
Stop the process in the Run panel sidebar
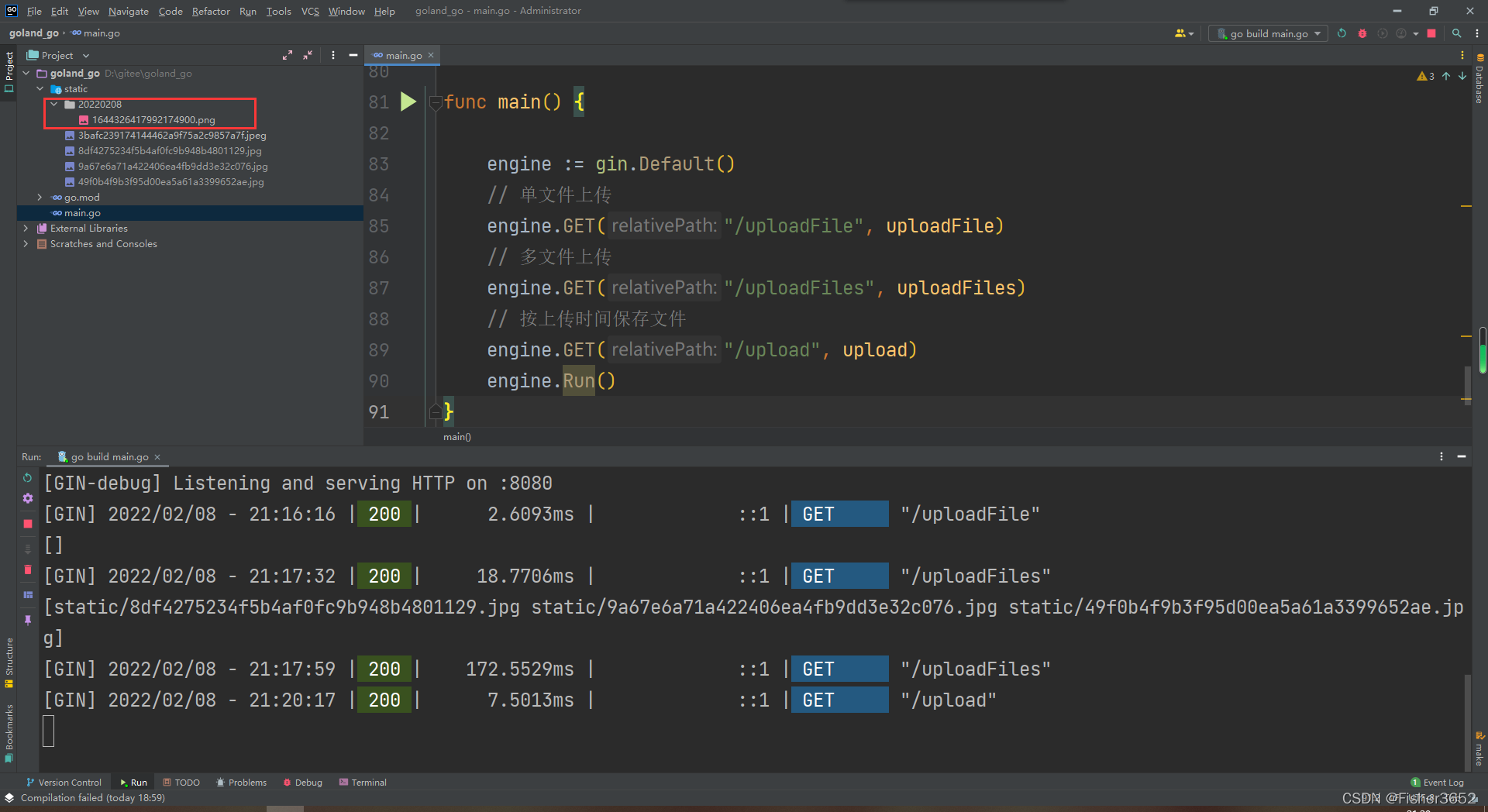tap(28, 524)
